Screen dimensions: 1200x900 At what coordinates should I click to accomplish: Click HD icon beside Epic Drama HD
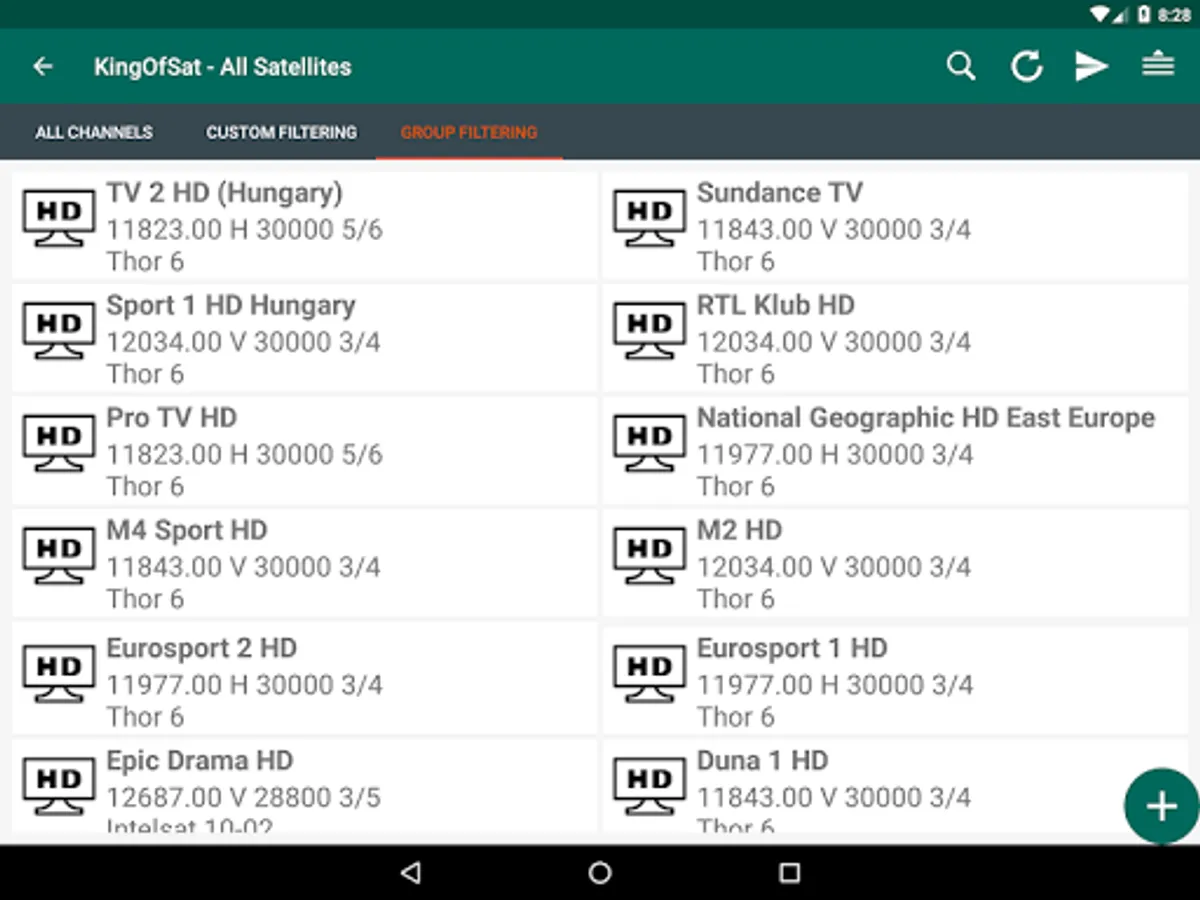point(59,787)
